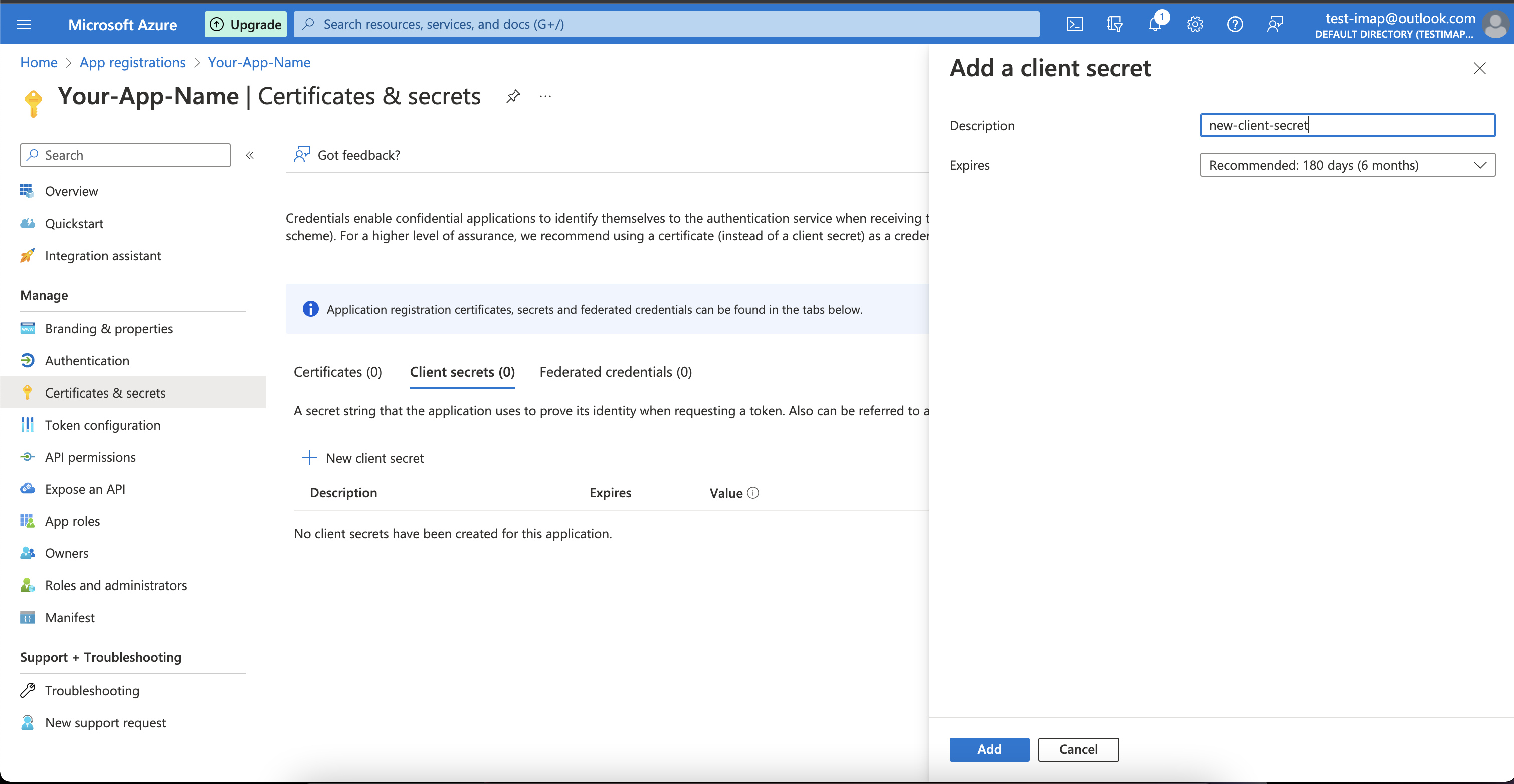The height and width of the screenshot is (784, 1514).
Task: Click the Branding & properties icon
Action: click(x=27, y=327)
